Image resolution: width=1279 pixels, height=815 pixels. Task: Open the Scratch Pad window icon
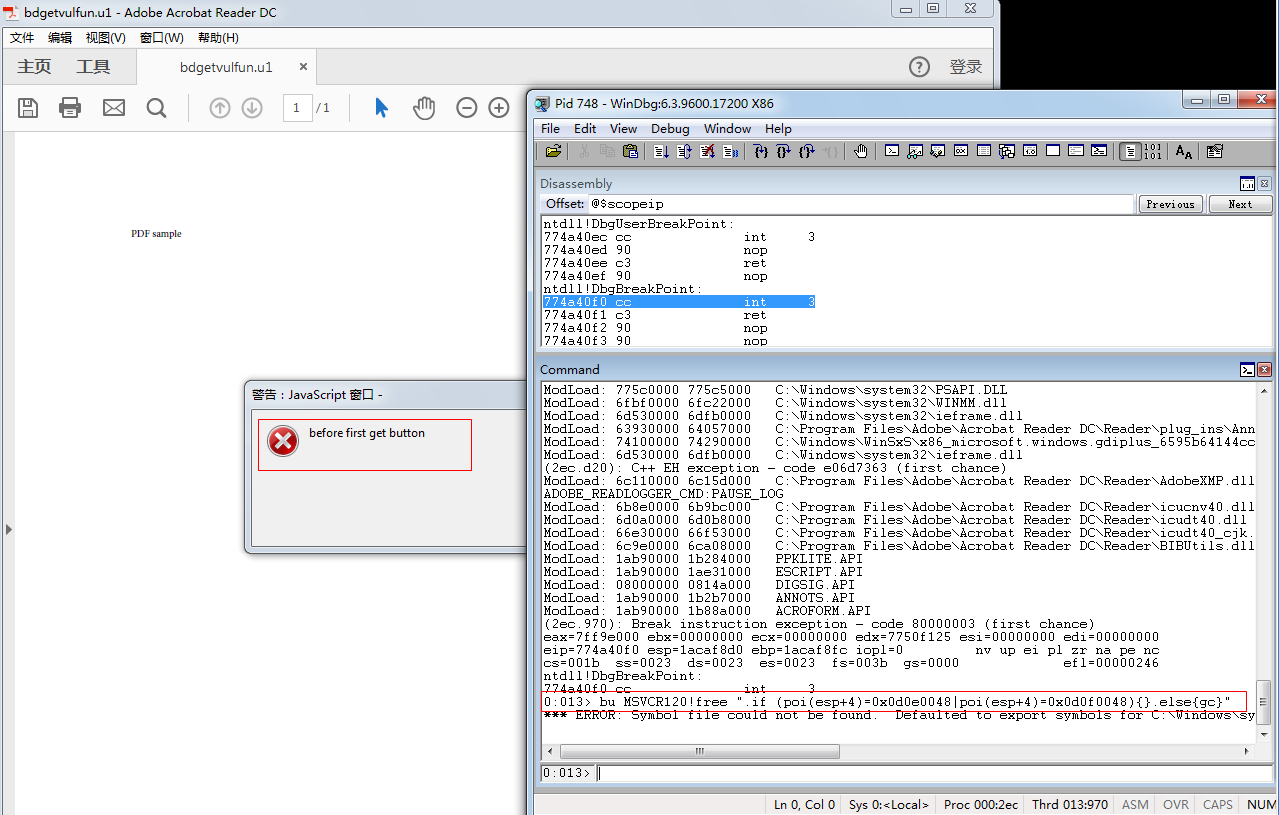coord(1052,151)
